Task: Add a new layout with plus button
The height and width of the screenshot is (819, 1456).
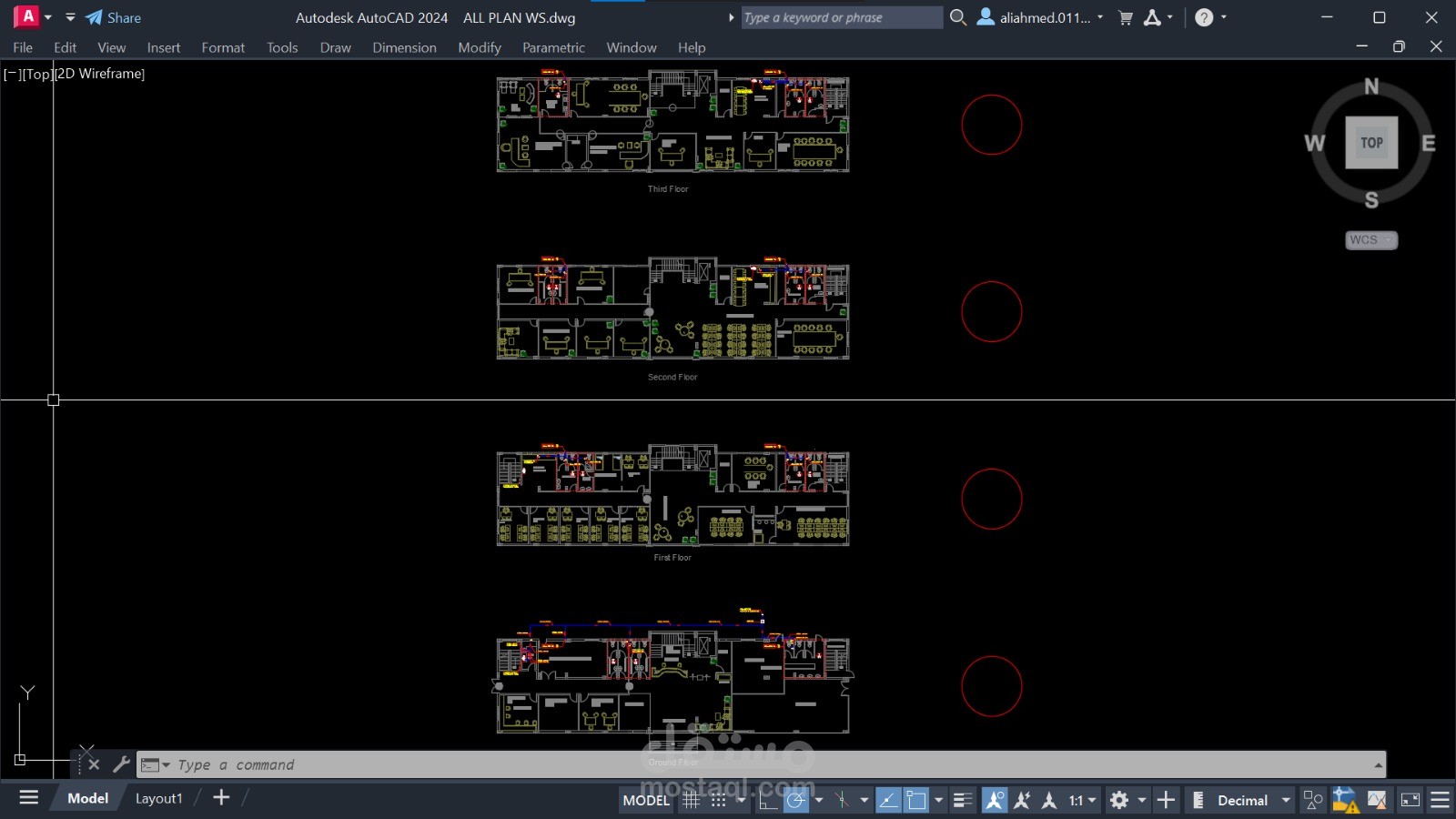Action: 221,798
